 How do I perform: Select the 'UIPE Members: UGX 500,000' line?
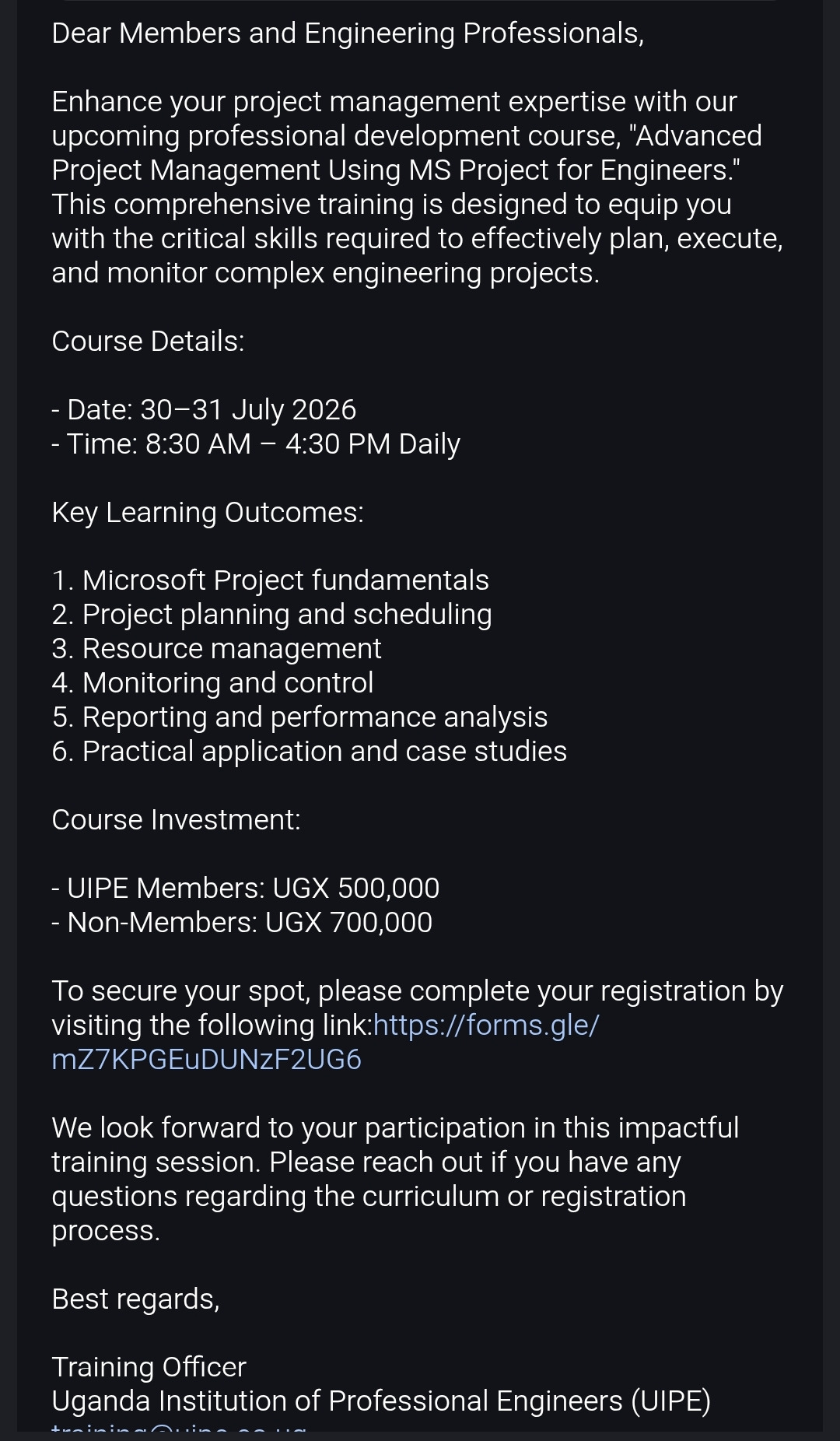245,889
